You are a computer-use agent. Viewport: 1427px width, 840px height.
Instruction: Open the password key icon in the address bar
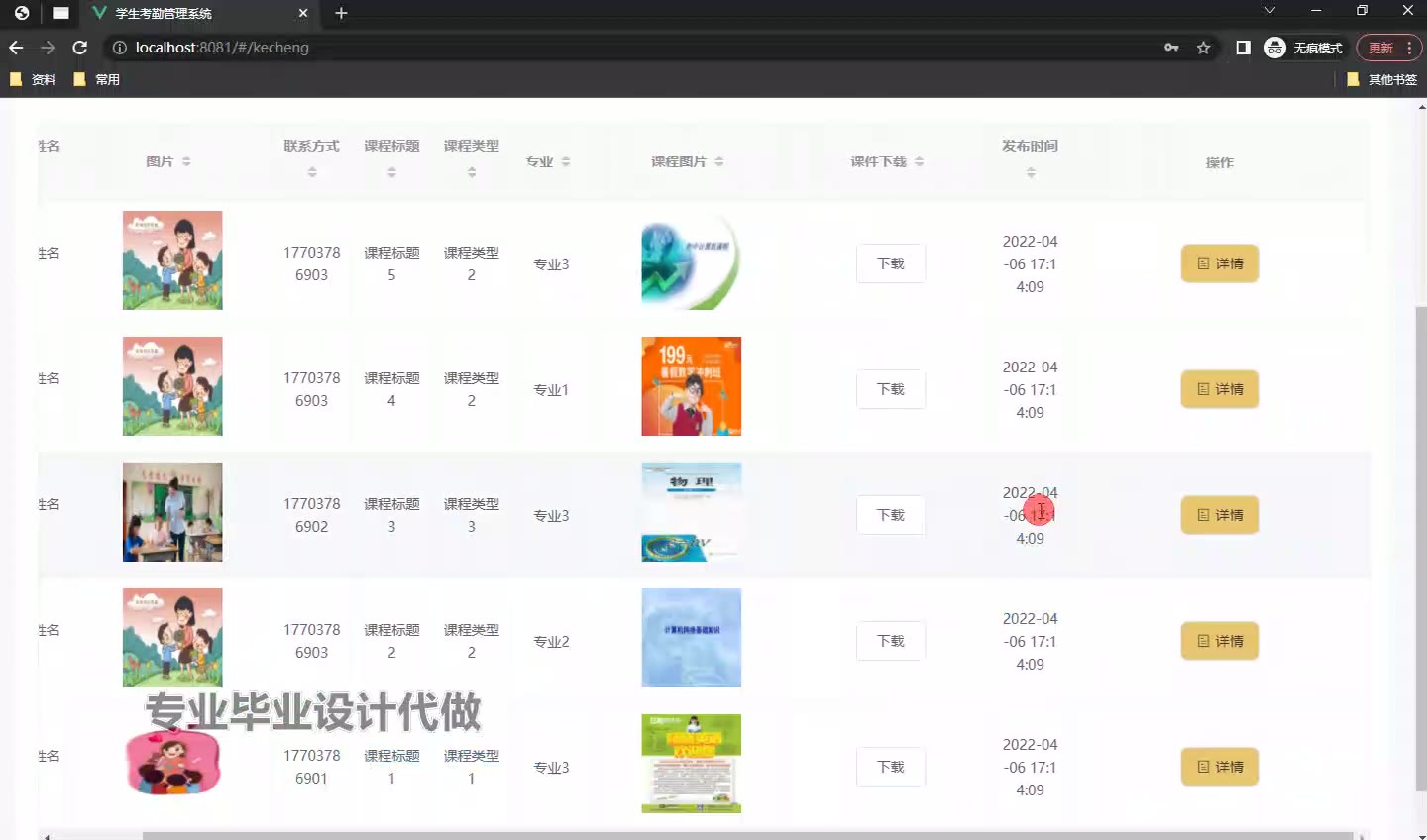[x=1171, y=48]
